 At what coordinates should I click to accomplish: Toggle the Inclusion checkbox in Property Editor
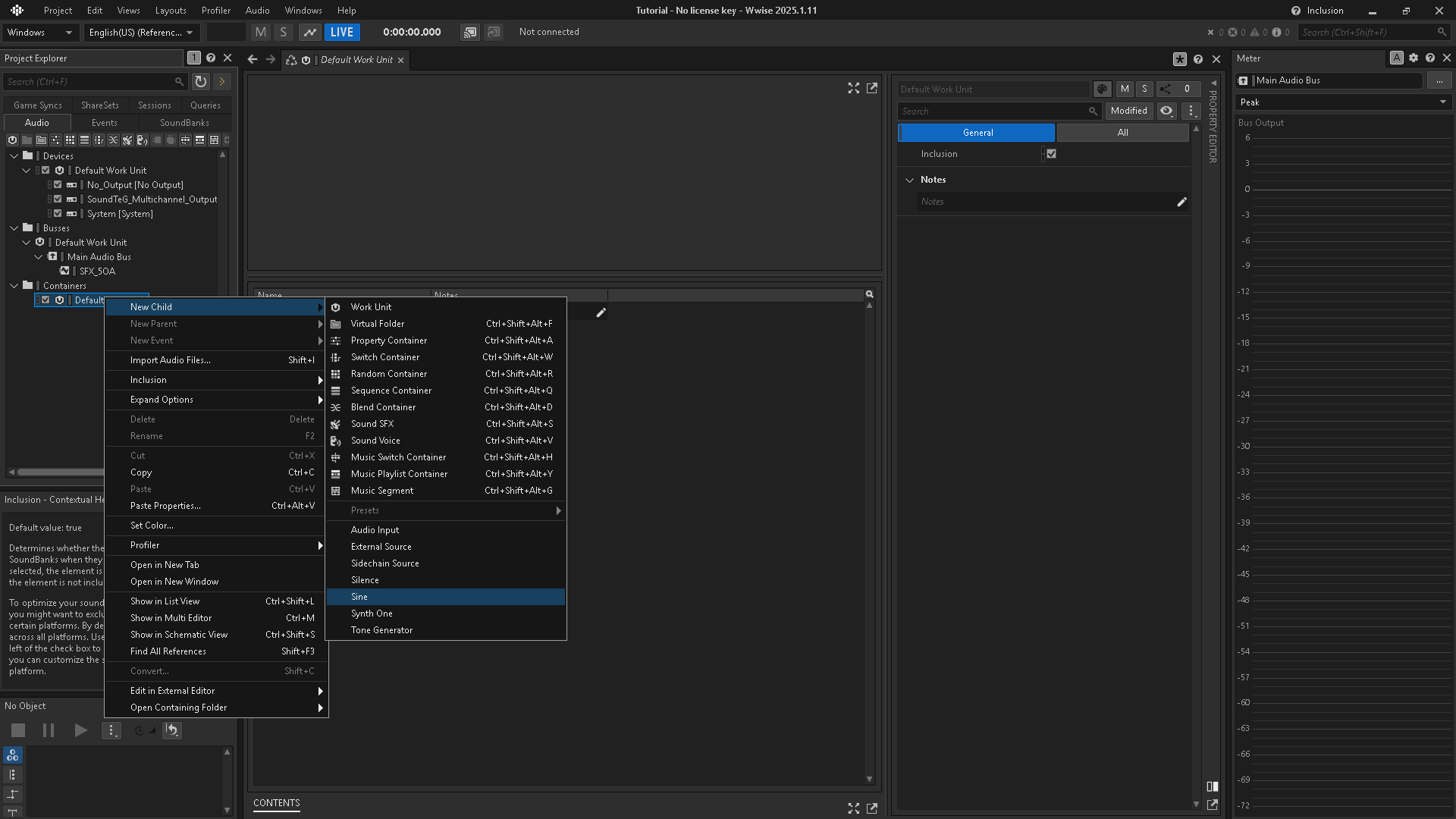point(1051,154)
